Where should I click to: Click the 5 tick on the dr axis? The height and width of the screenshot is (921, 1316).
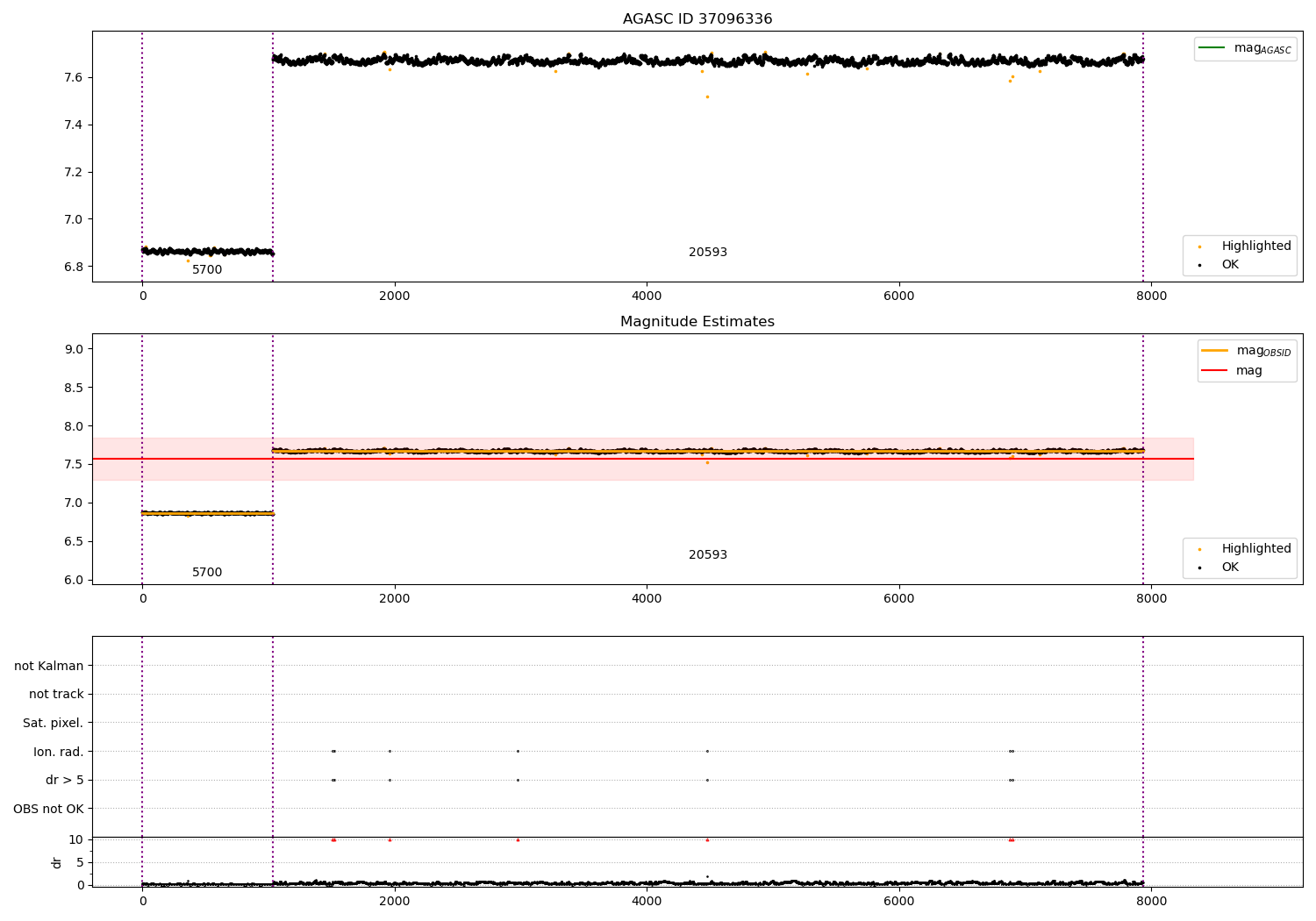pyautogui.click(x=80, y=862)
